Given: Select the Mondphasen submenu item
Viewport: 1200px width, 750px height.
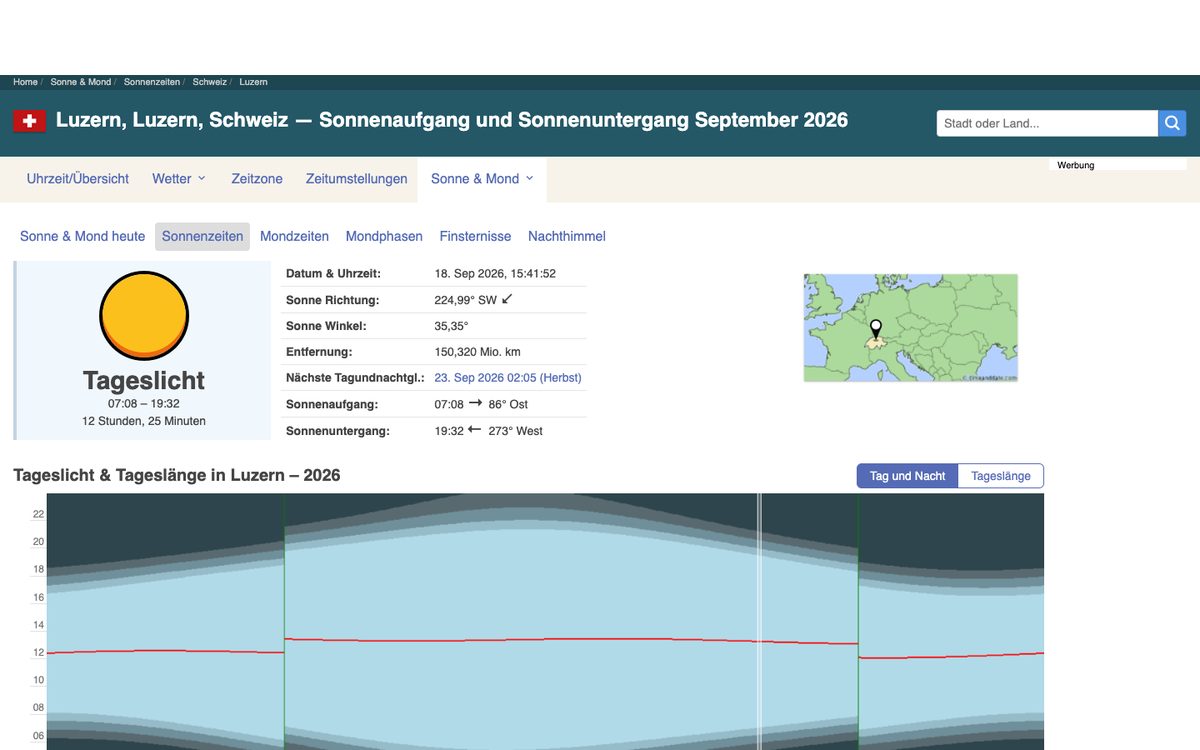Looking at the screenshot, I should click(x=384, y=237).
